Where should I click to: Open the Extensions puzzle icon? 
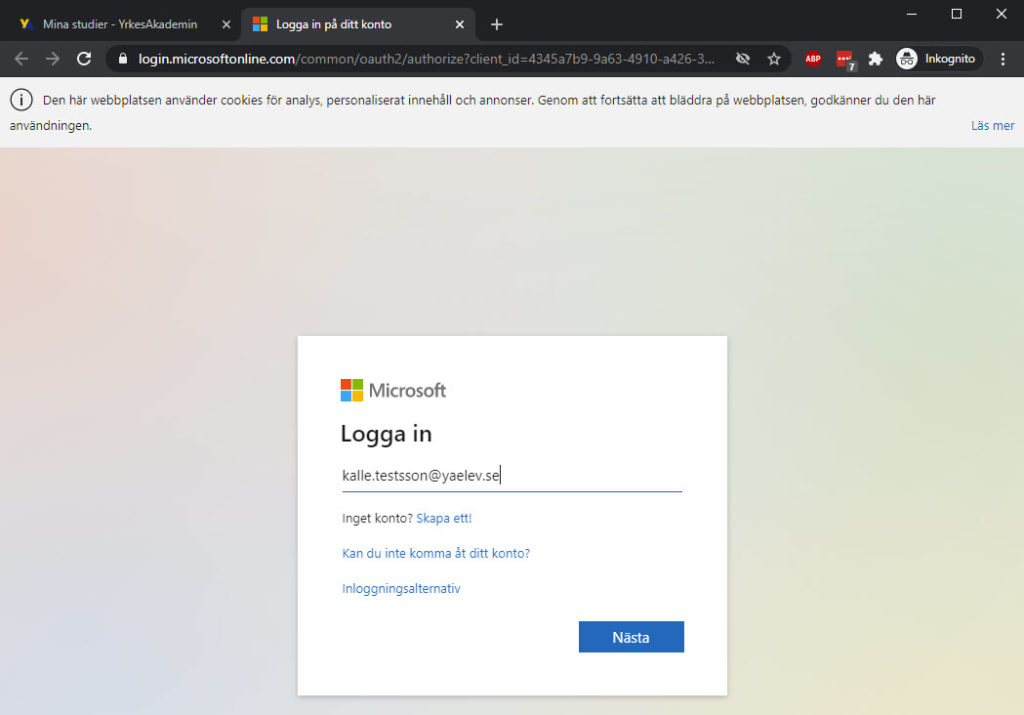[x=875, y=59]
